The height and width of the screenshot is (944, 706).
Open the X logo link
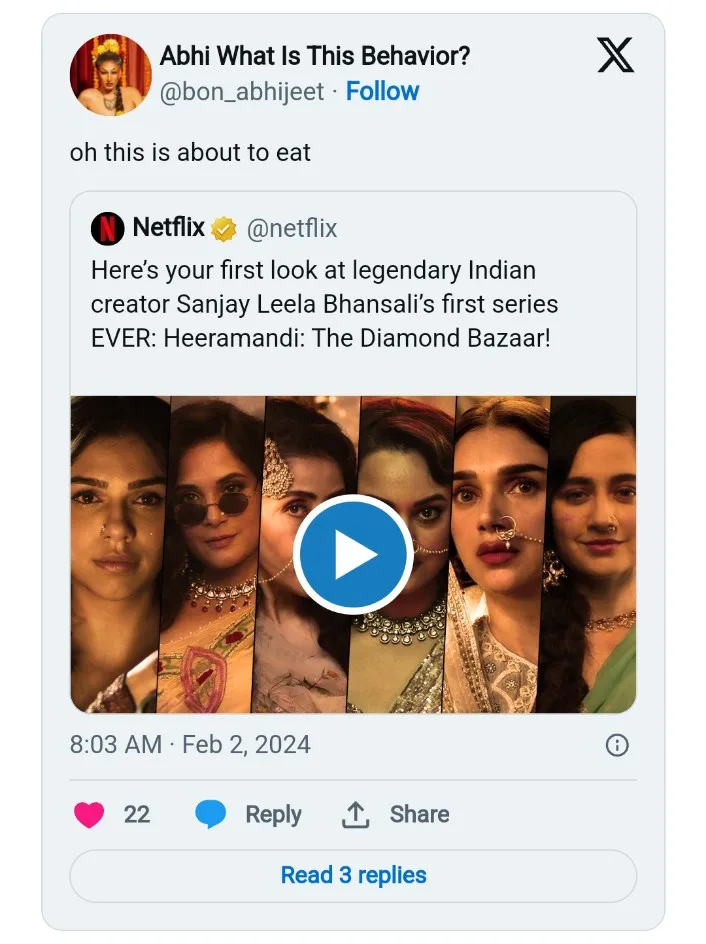click(615, 55)
